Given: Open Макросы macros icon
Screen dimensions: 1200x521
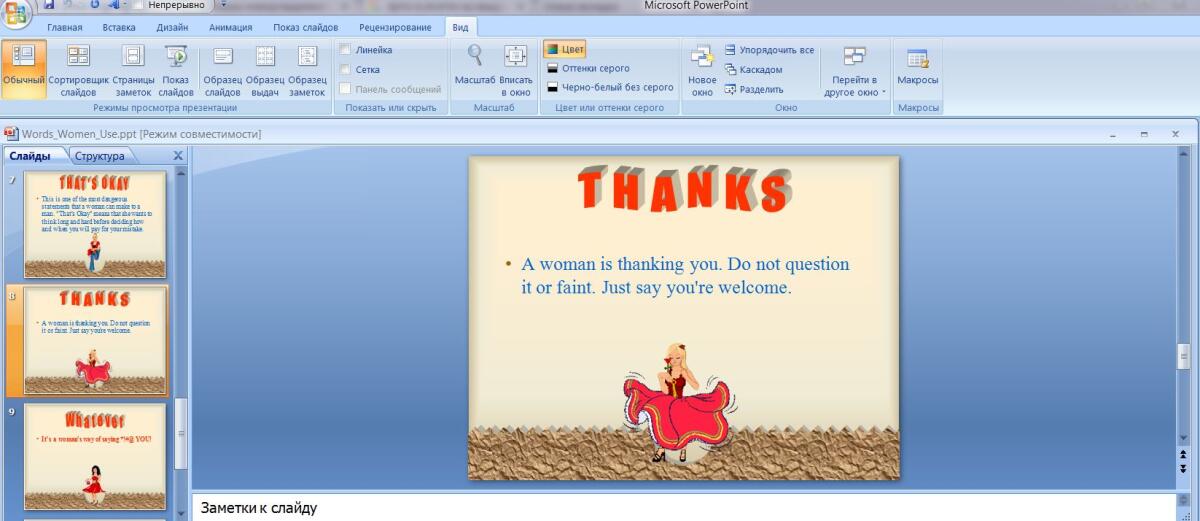Looking at the screenshot, I should [x=917, y=68].
